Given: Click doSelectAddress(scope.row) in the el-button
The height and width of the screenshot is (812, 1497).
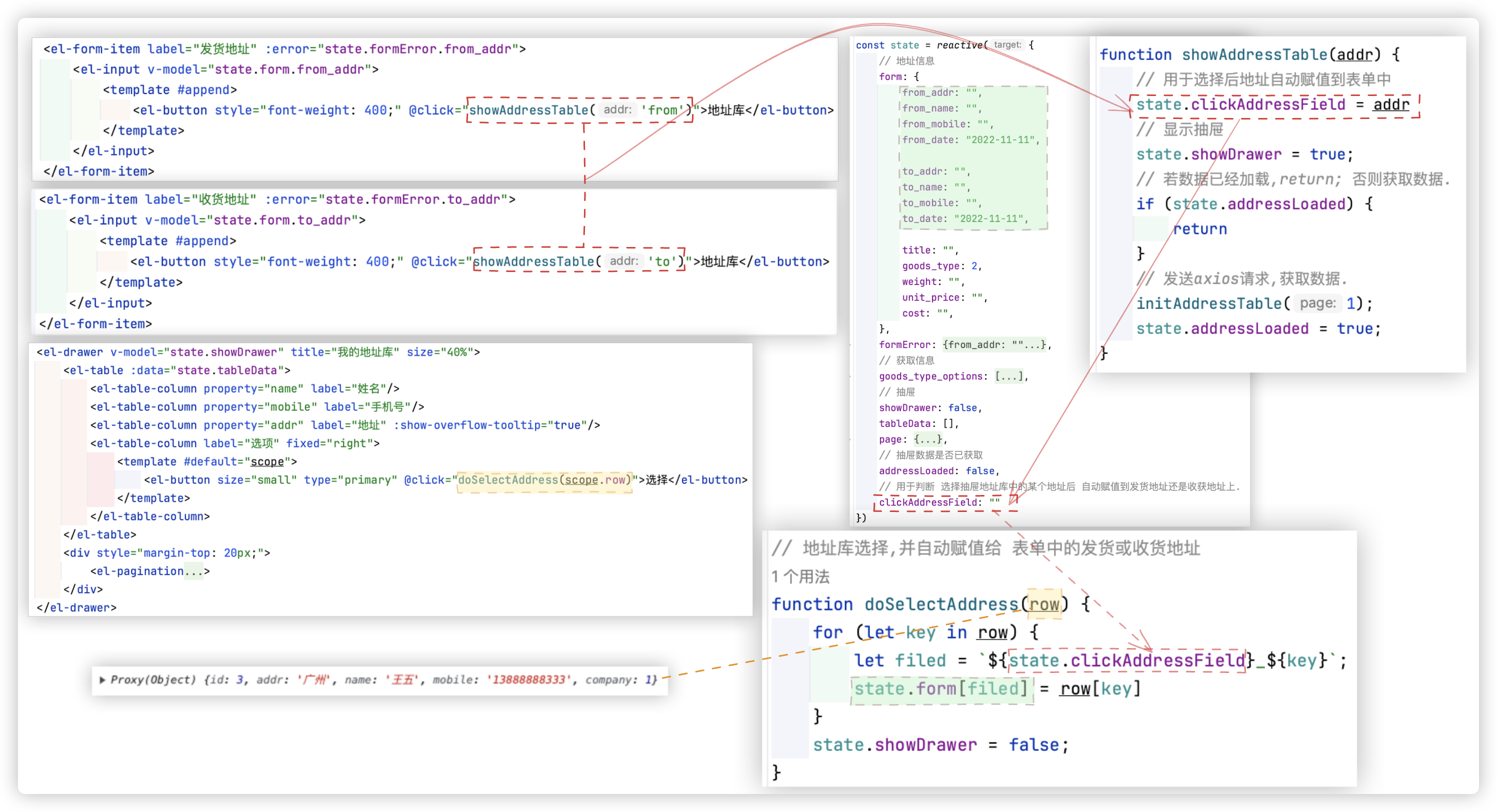Looking at the screenshot, I should coord(544,480).
